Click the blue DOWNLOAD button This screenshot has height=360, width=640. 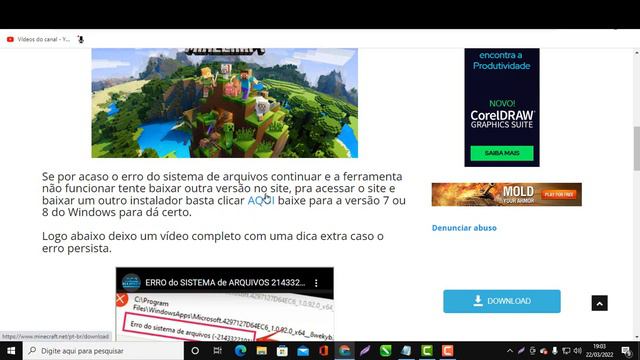502,301
